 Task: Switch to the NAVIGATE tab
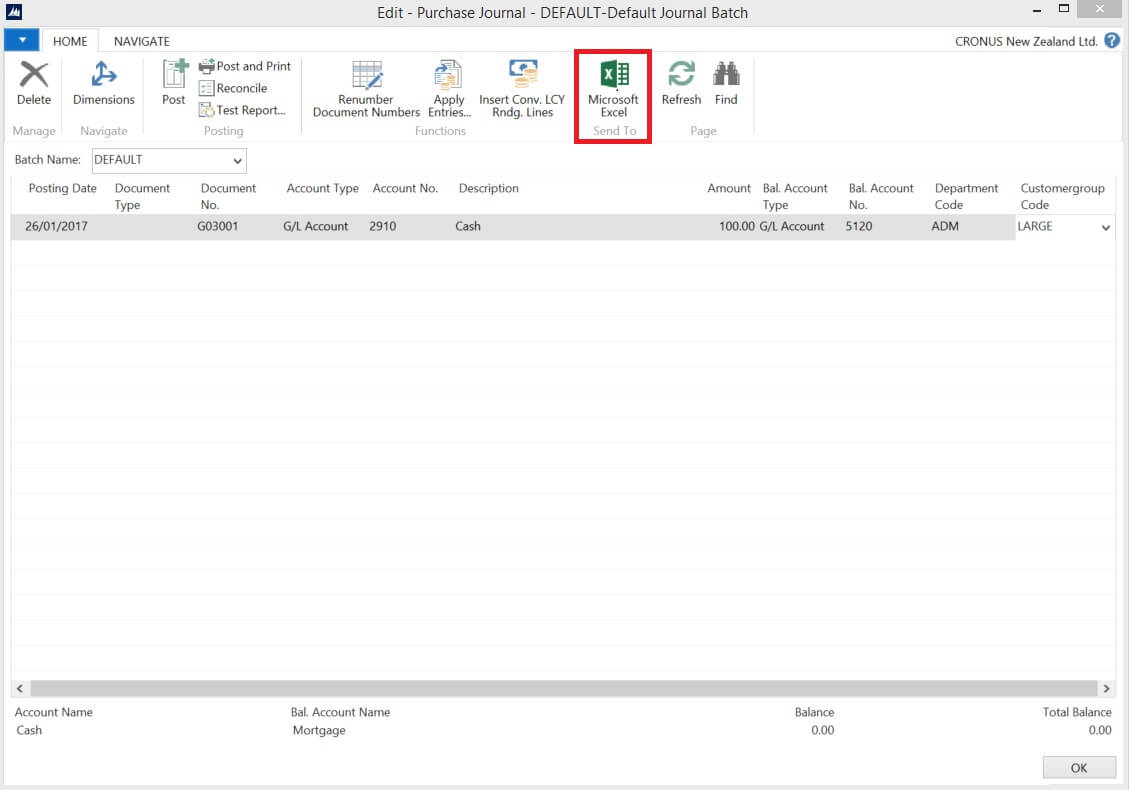[x=142, y=41]
